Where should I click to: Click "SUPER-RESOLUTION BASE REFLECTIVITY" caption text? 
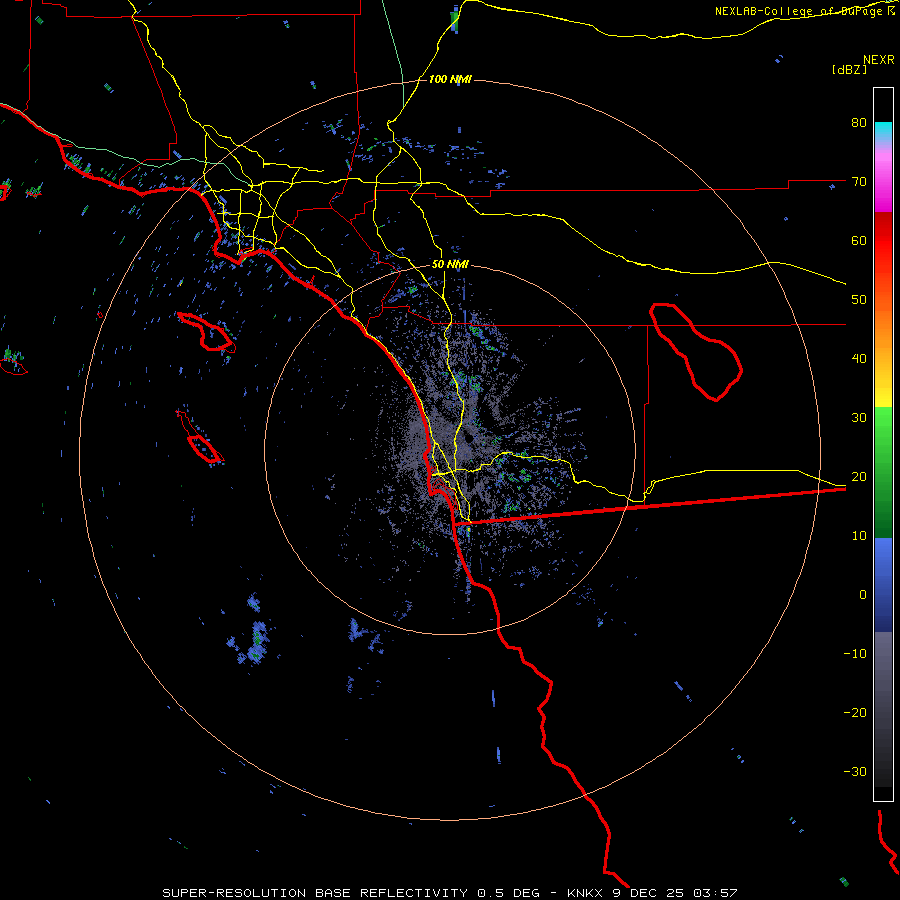315,893
